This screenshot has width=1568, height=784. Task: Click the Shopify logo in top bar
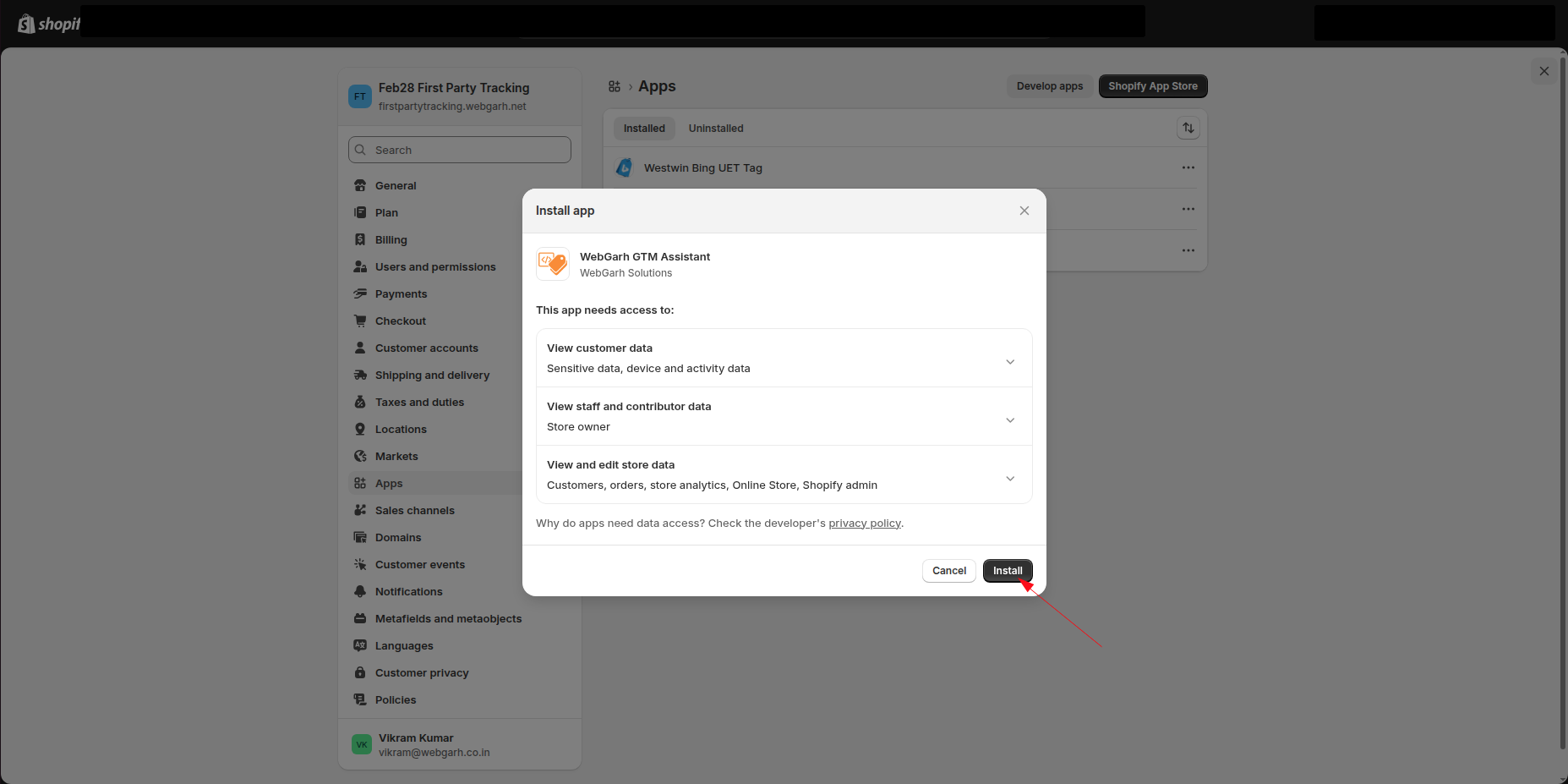click(48, 24)
